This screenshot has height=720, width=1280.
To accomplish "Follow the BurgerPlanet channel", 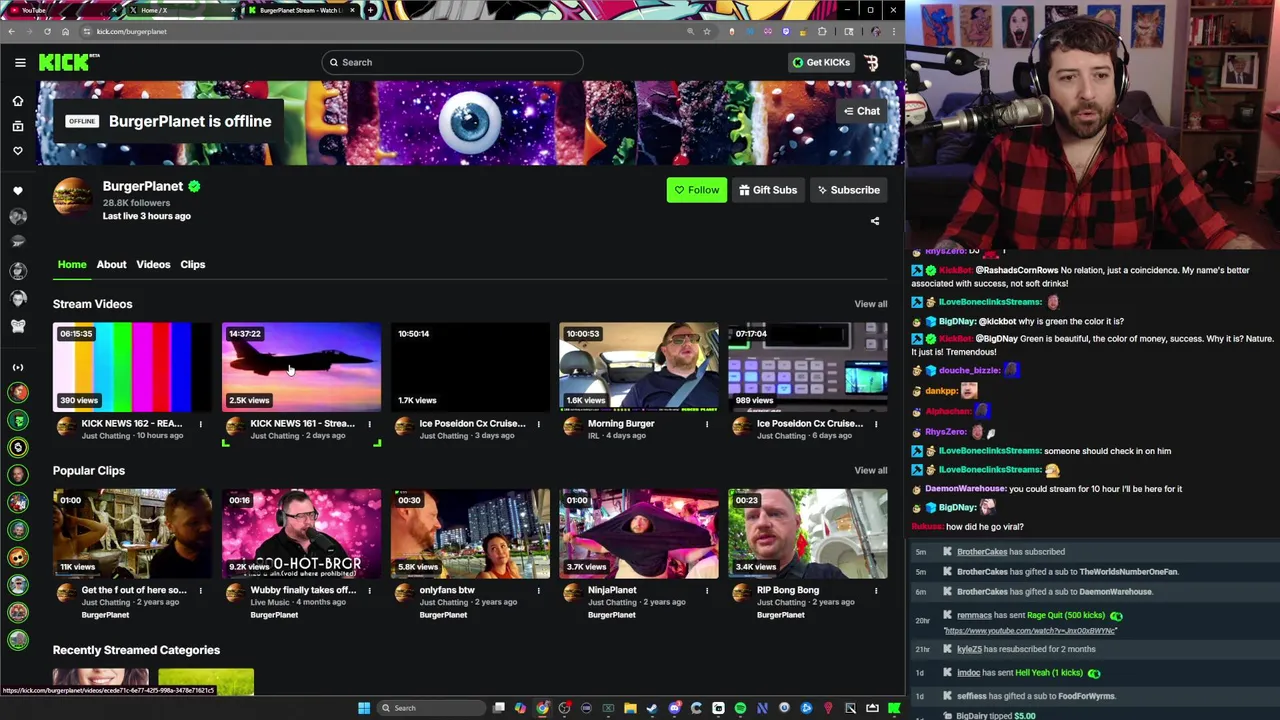I will 697,190.
